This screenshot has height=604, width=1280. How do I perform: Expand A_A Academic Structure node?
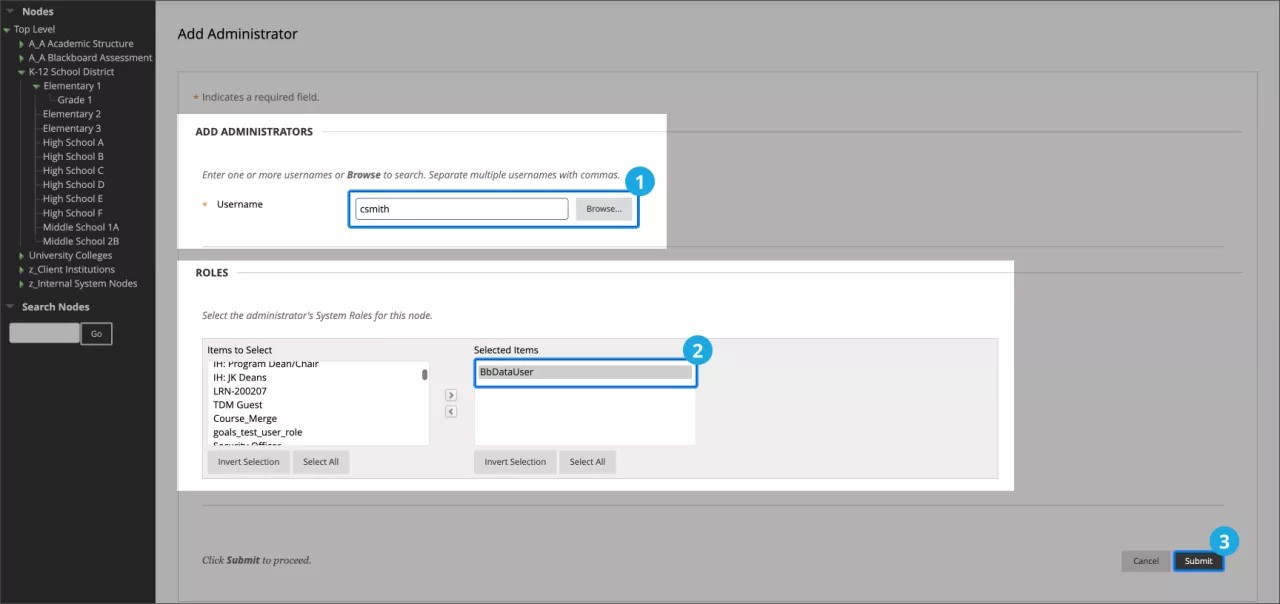coord(20,43)
